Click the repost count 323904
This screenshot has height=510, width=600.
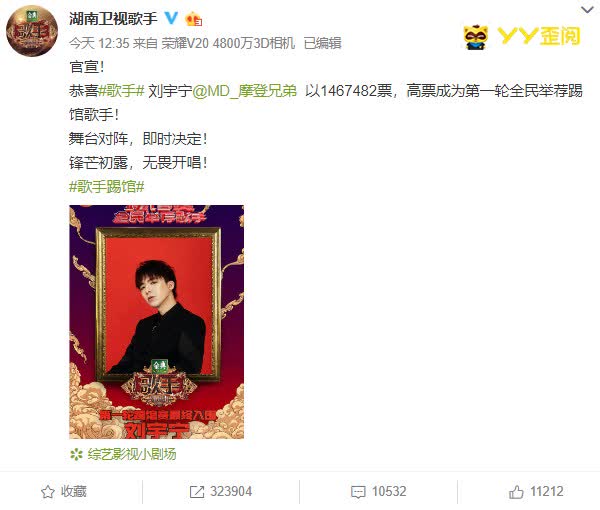231,492
